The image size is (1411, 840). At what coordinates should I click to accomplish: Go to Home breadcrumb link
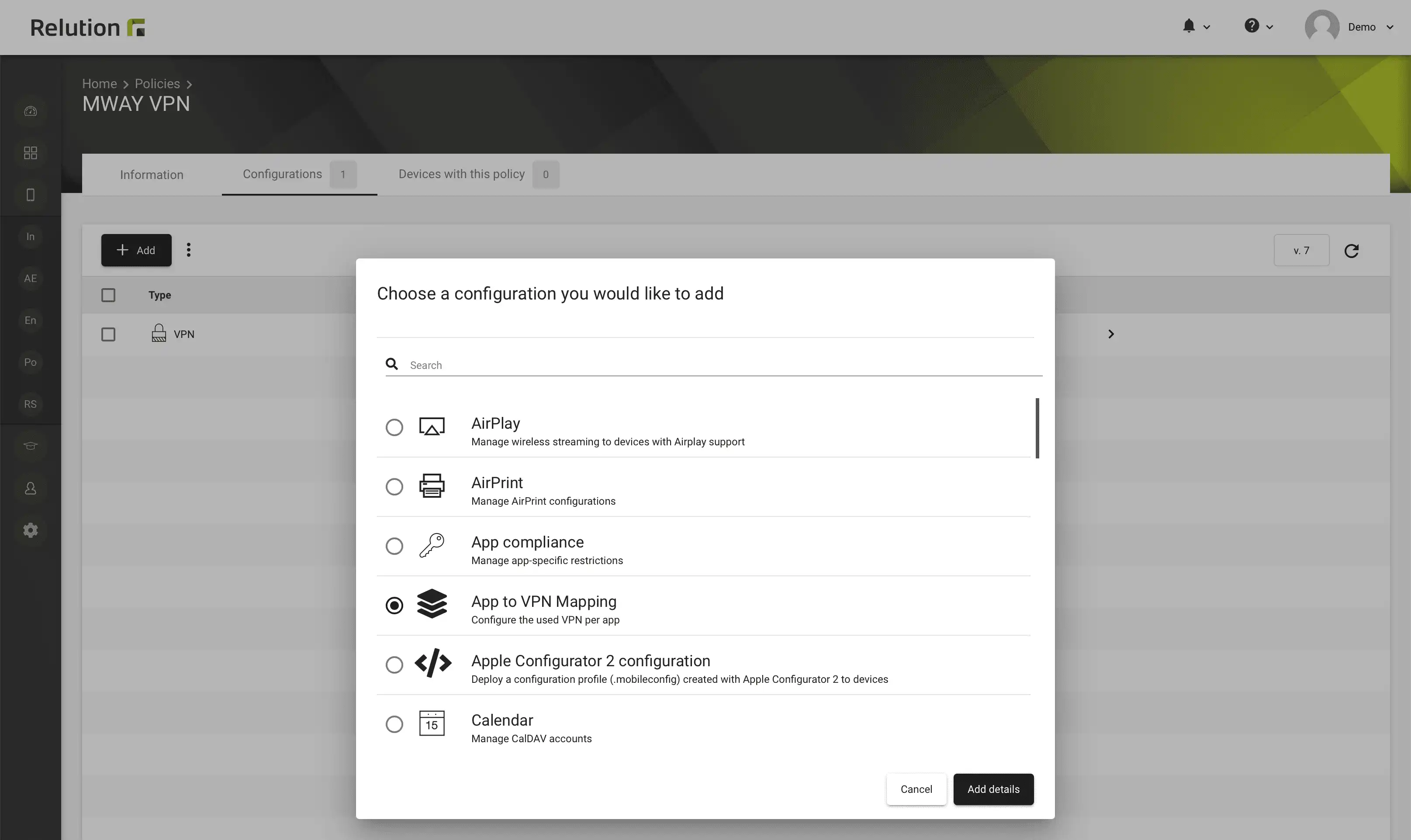point(100,83)
